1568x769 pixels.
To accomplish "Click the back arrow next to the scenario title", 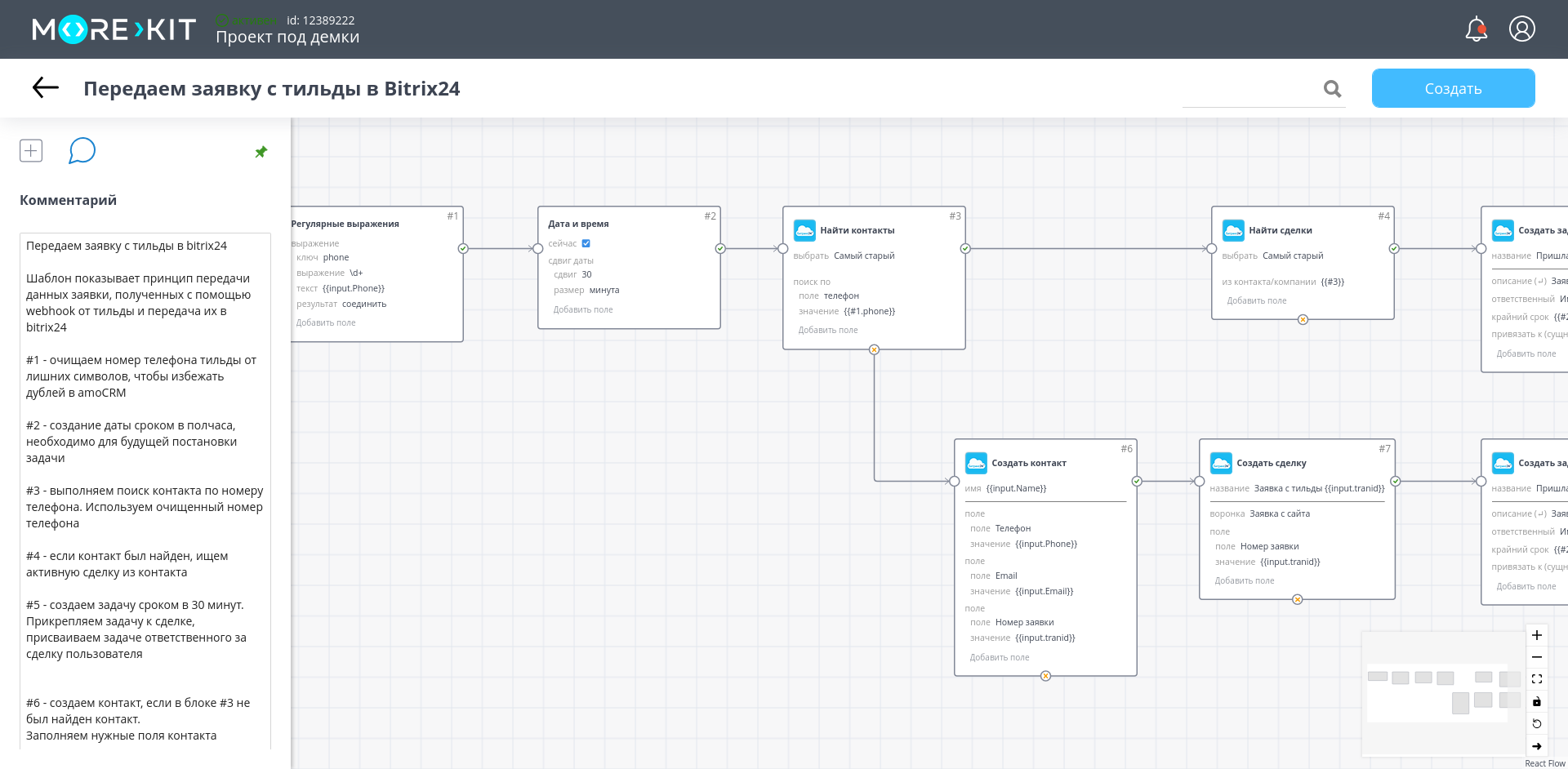I will (46, 88).
